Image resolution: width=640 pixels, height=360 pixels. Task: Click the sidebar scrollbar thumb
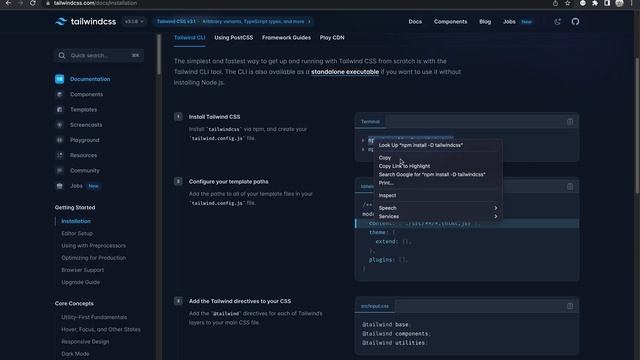pos(159,55)
